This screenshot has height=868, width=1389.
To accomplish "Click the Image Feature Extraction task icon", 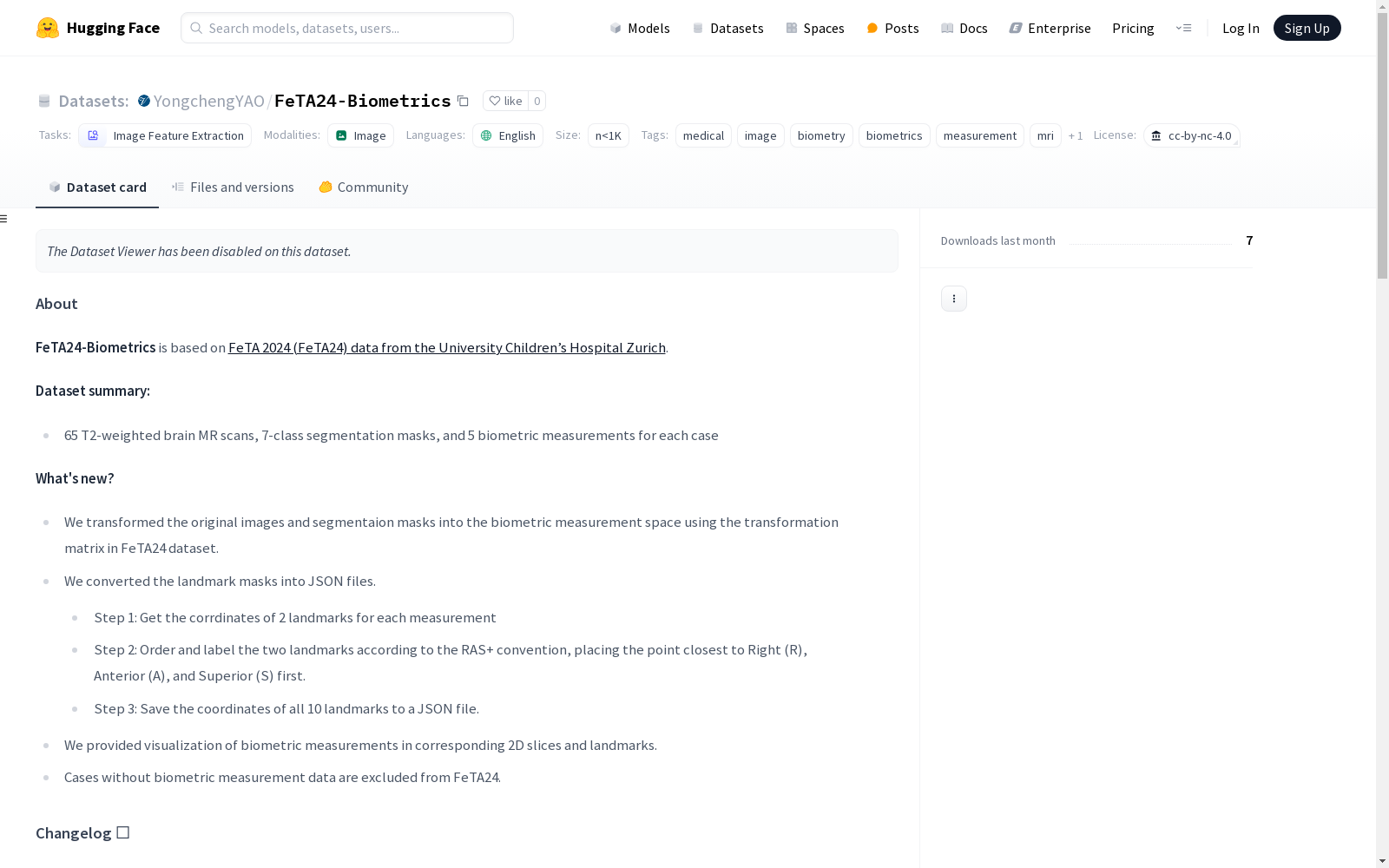I will click(93, 135).
